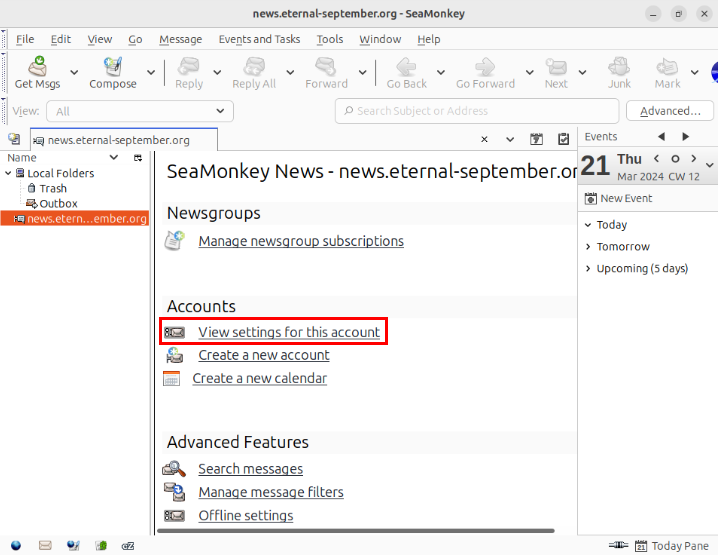This screenshot has width=718, height=556.
Task: Open the File menu
Action: (25, 39)
